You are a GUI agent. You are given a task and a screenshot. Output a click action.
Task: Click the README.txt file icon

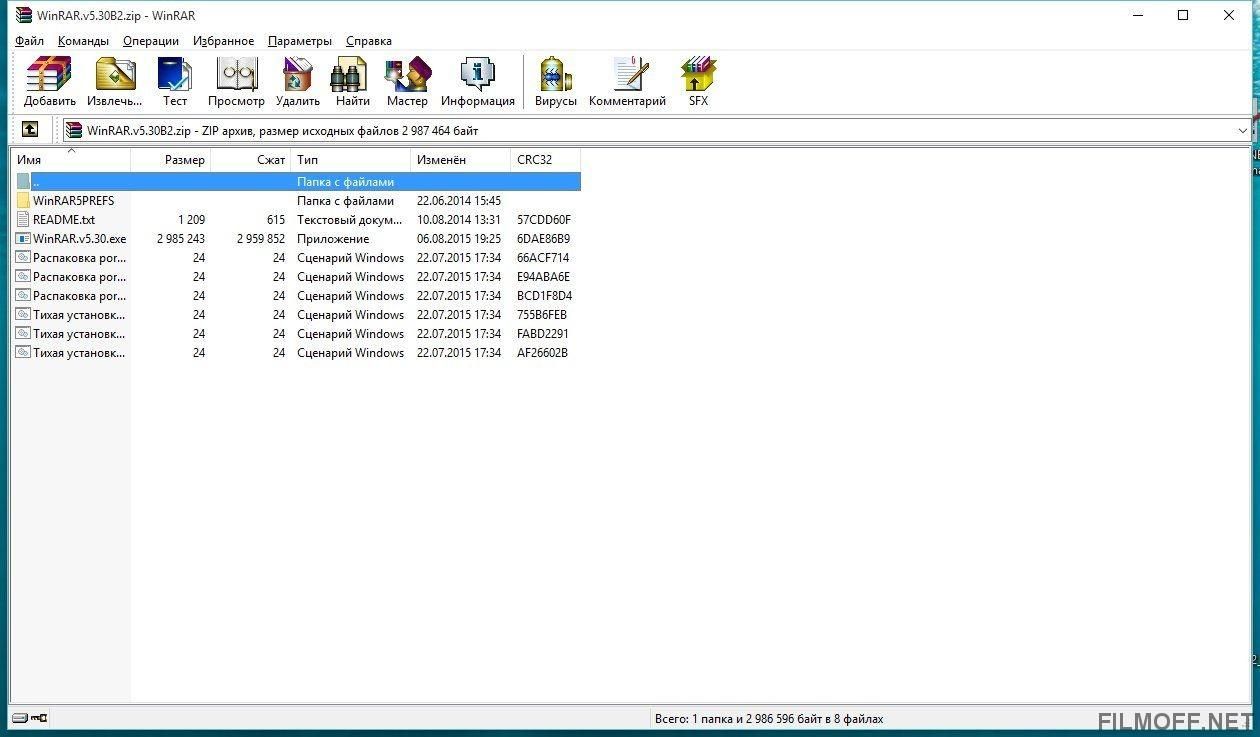point(23,219)
